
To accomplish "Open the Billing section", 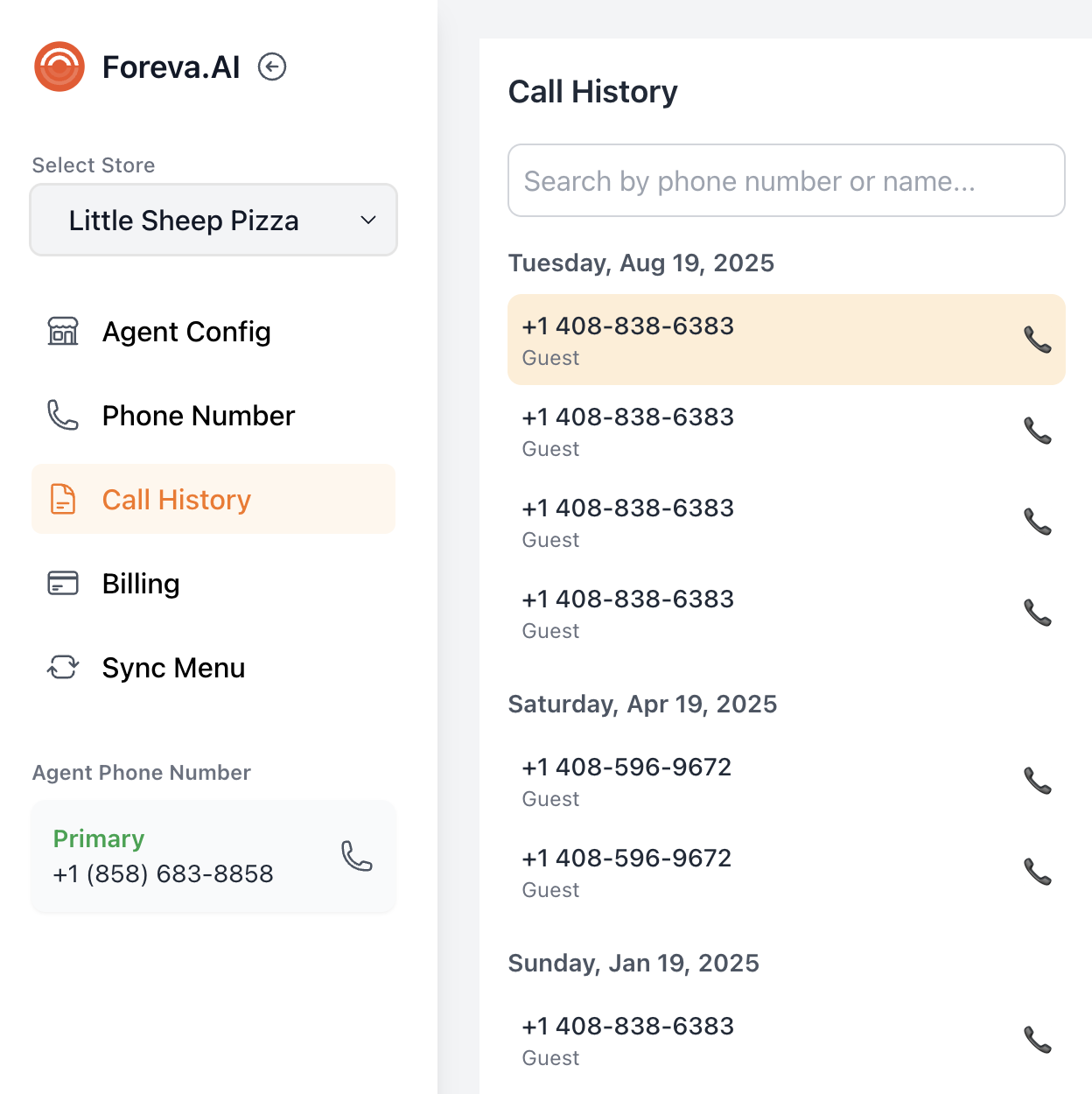I will coord(140,583).
